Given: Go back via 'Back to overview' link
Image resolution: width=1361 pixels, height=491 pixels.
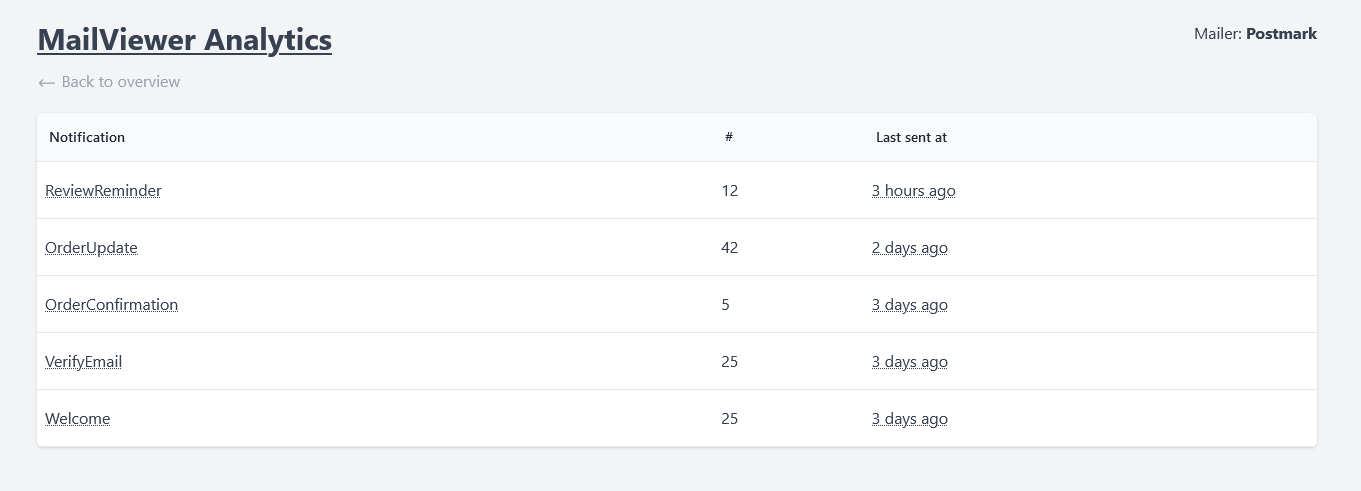Looking at the screenshot, I should (109, 82).
